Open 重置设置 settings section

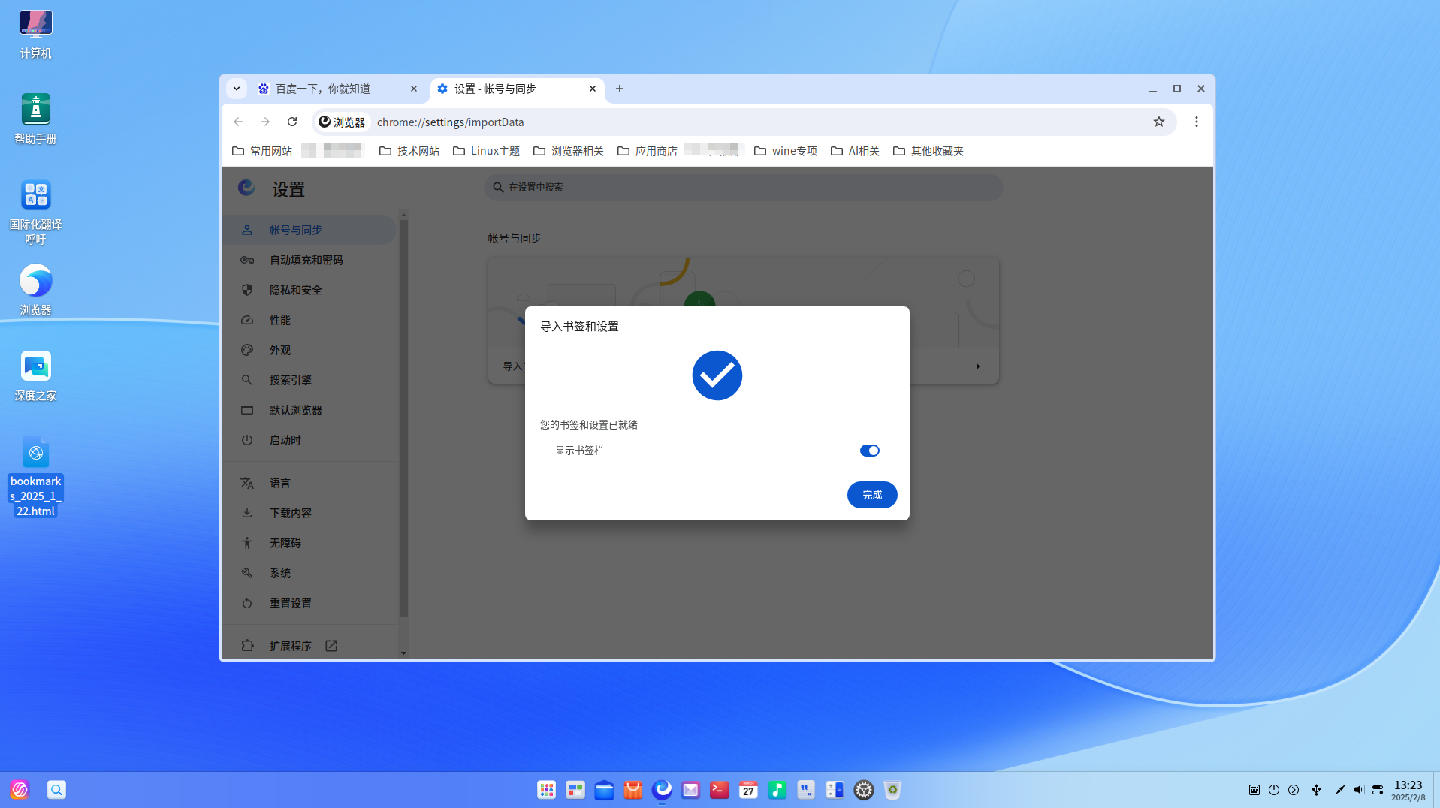click(309, 603)
